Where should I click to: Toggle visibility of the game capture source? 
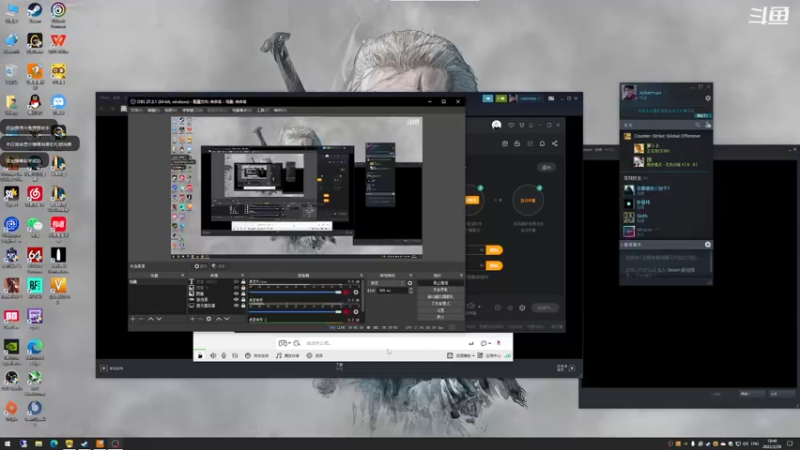click(x=236, y=300)
